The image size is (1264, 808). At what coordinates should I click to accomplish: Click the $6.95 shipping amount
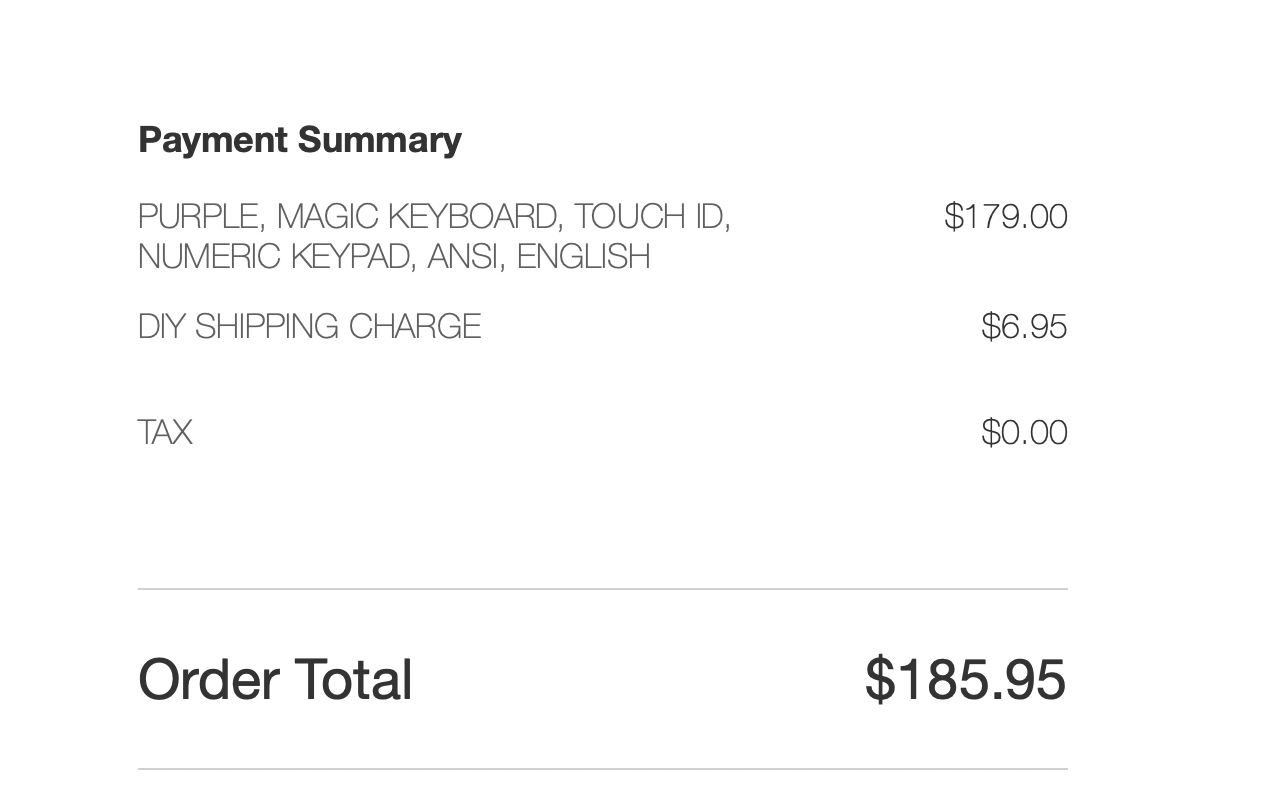(x=1024, y=327)
